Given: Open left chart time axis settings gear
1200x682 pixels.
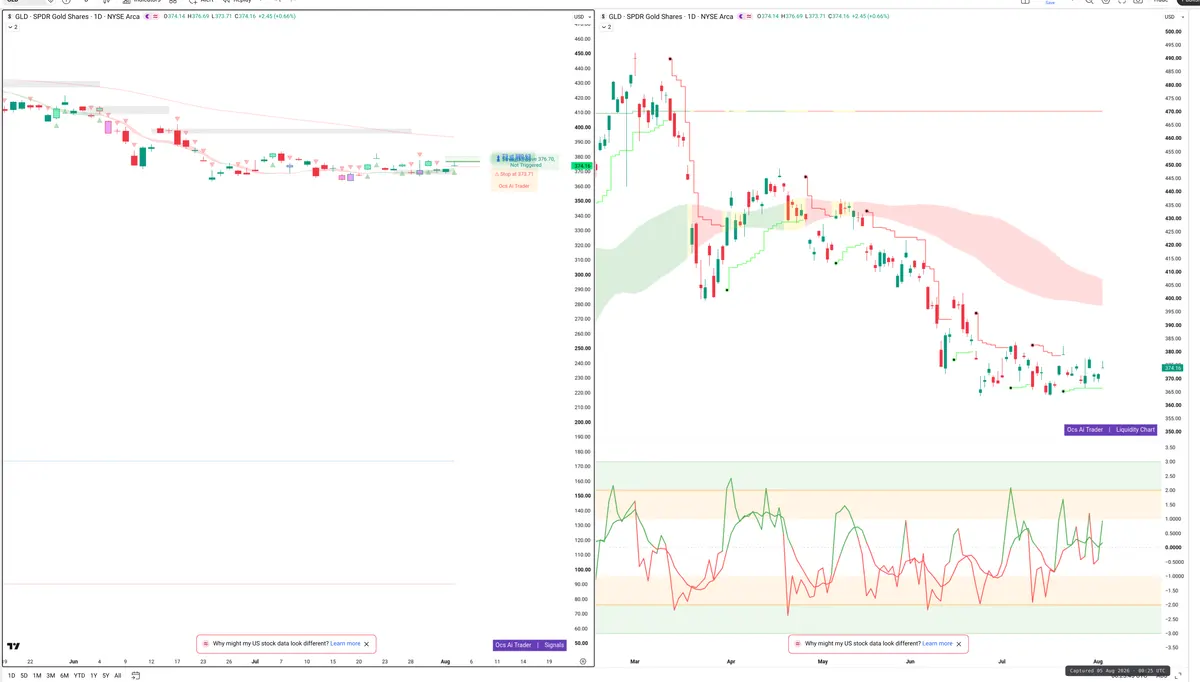Looking at the screenshot, I should (x=583, y=662).
